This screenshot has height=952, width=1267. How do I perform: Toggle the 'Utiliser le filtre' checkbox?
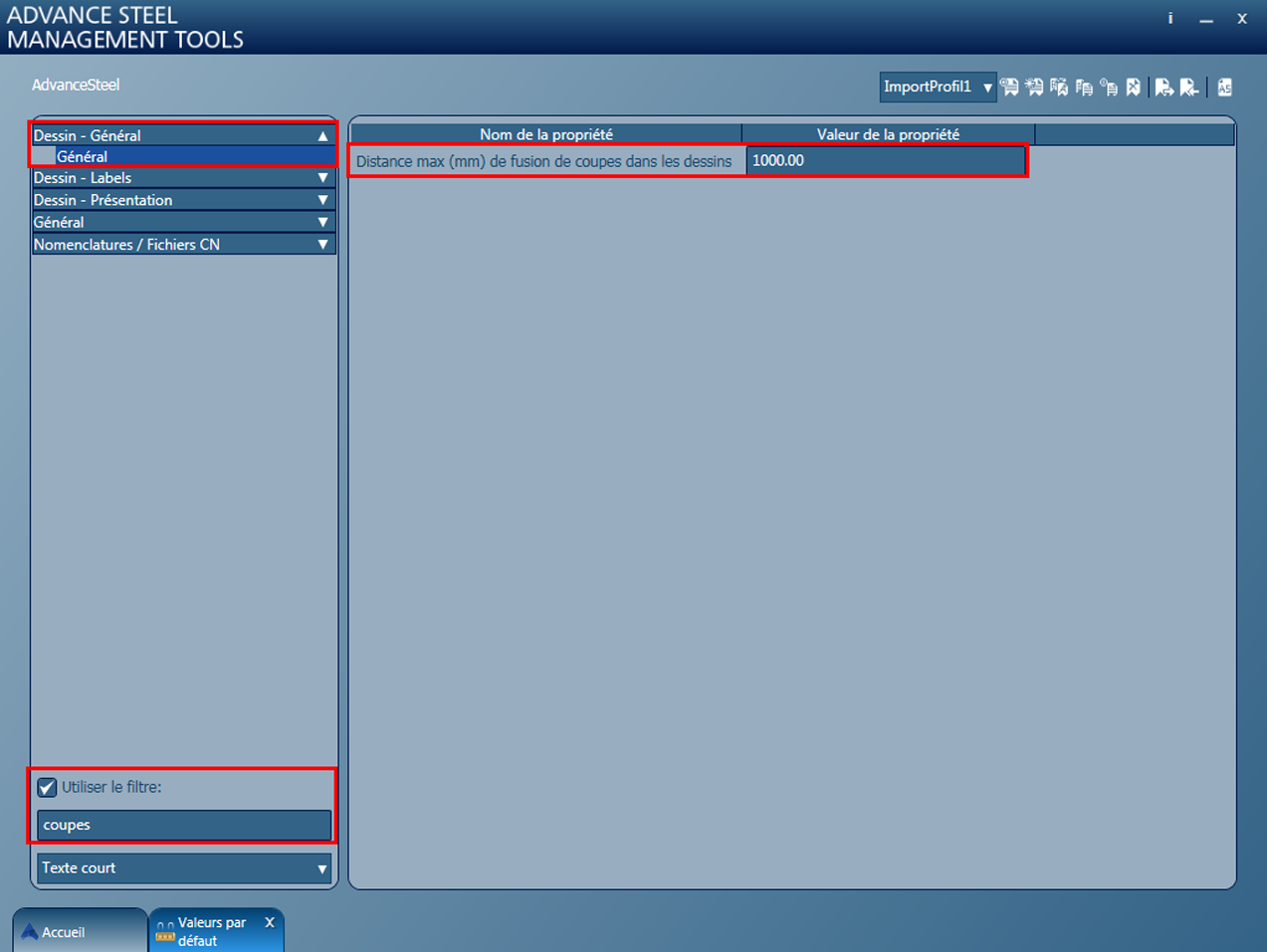pos(47,787)
